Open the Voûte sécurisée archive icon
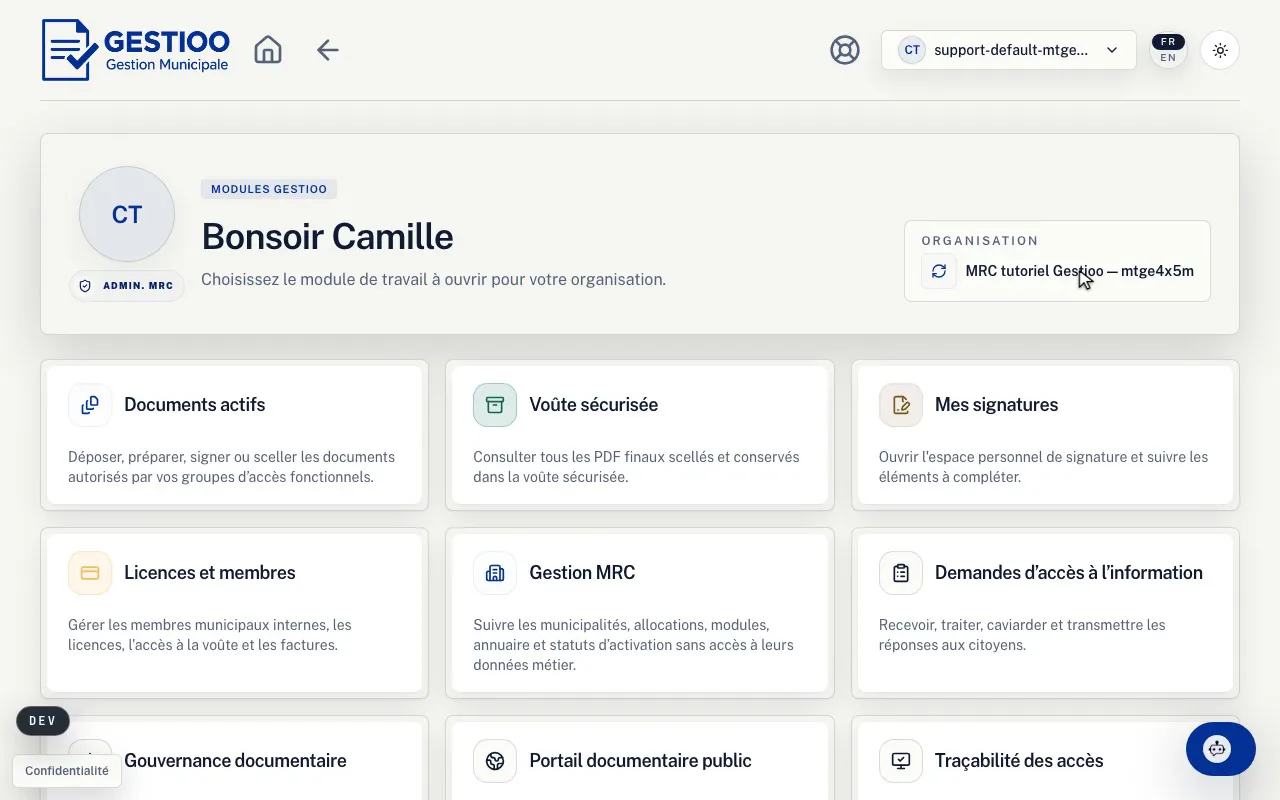The height and width of the screenshot is (800, 1280). (495, 405)
